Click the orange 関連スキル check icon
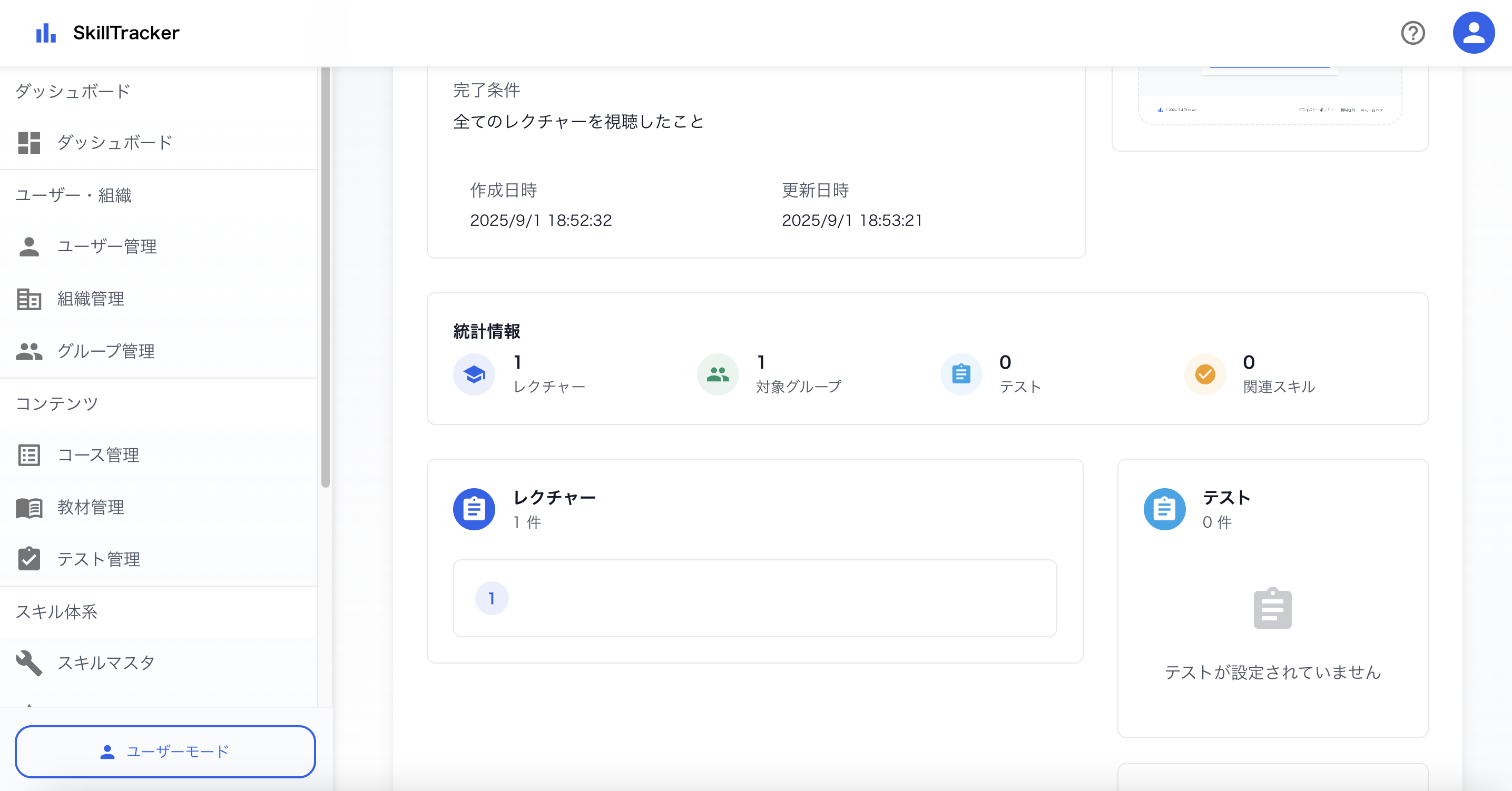The height and width of the screenshot is (791, 1512). (1204, 374)
